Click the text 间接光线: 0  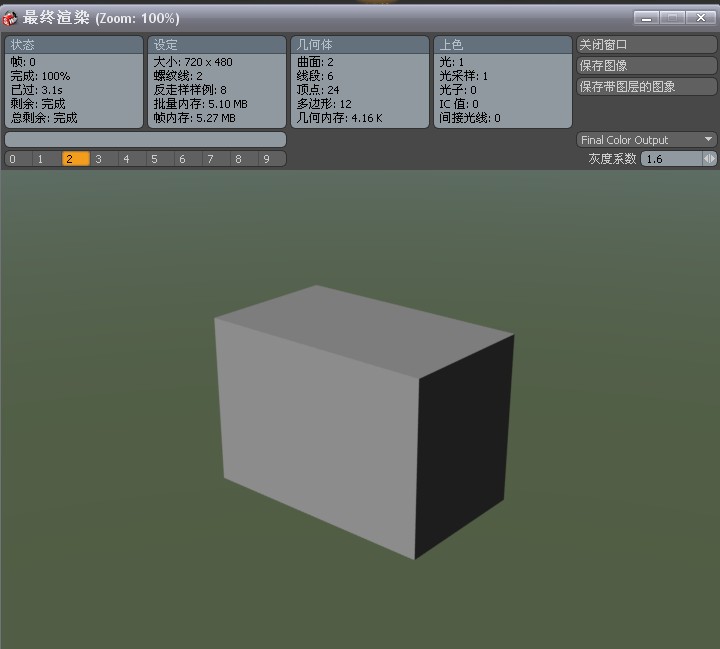coord(470,118)
